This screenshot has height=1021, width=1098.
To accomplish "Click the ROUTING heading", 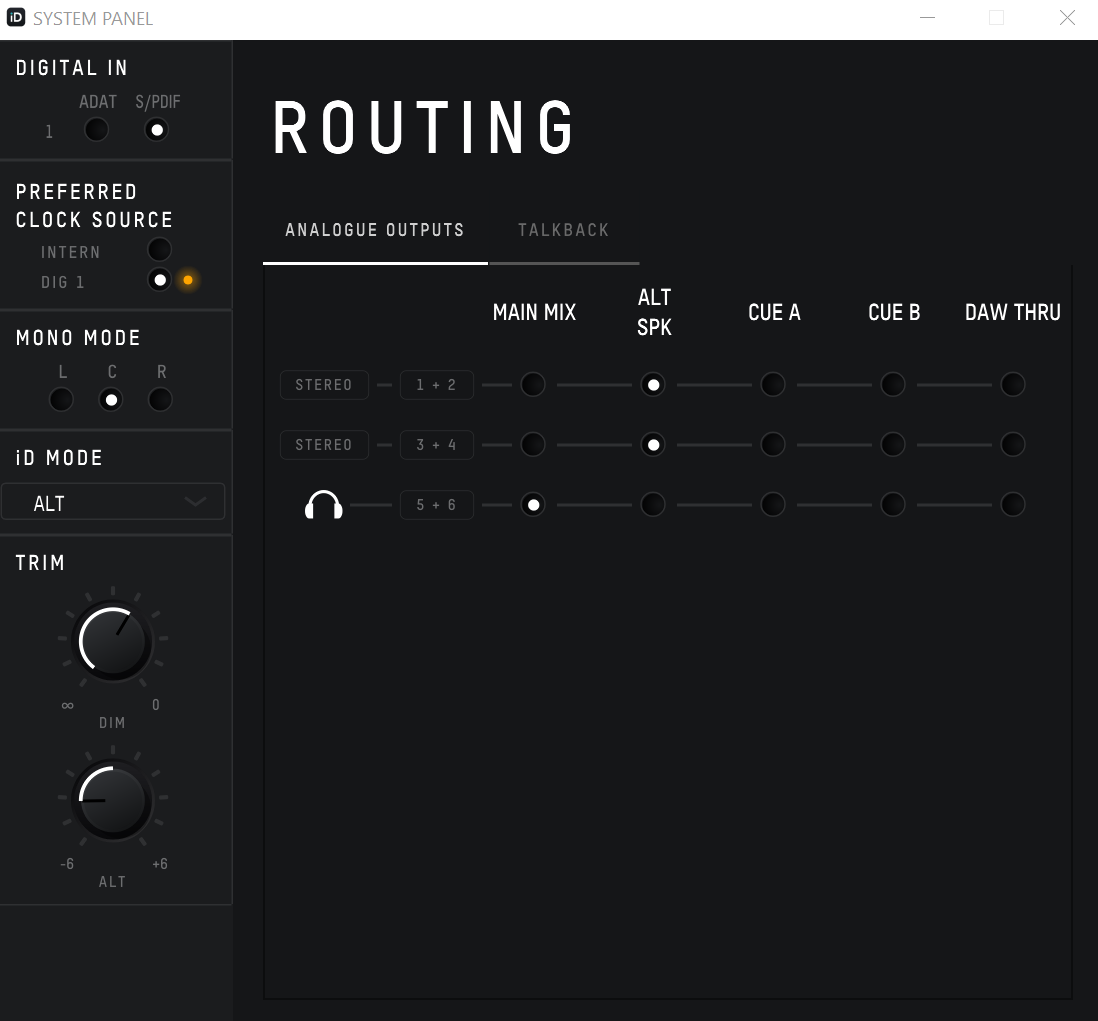I will [424, 127].
